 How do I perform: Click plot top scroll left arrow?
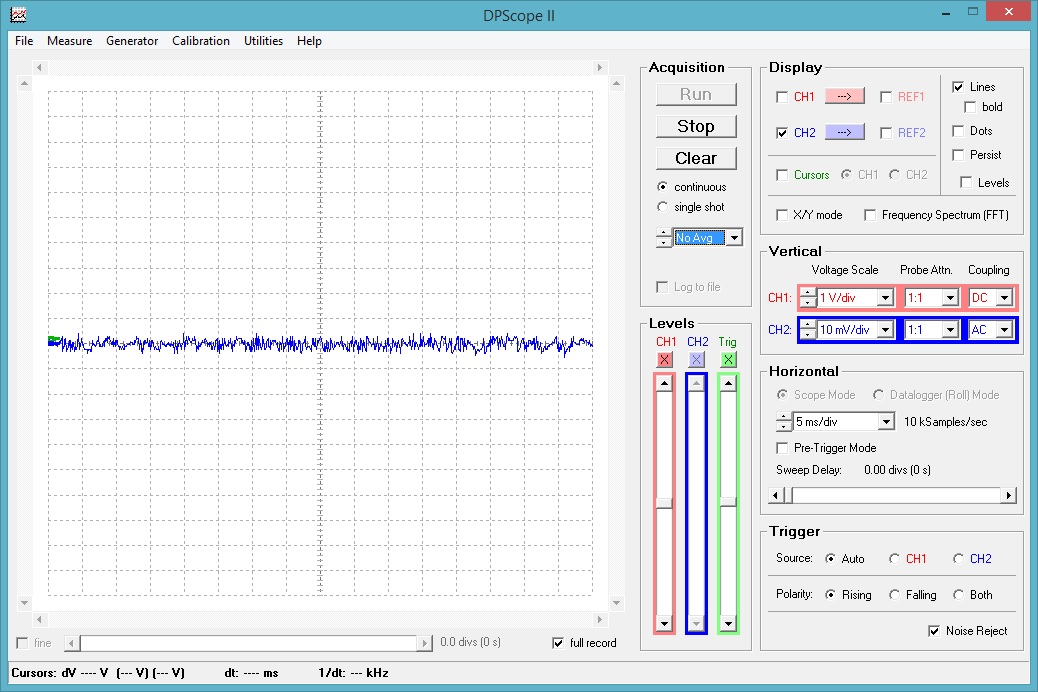(x=39, y=68)
